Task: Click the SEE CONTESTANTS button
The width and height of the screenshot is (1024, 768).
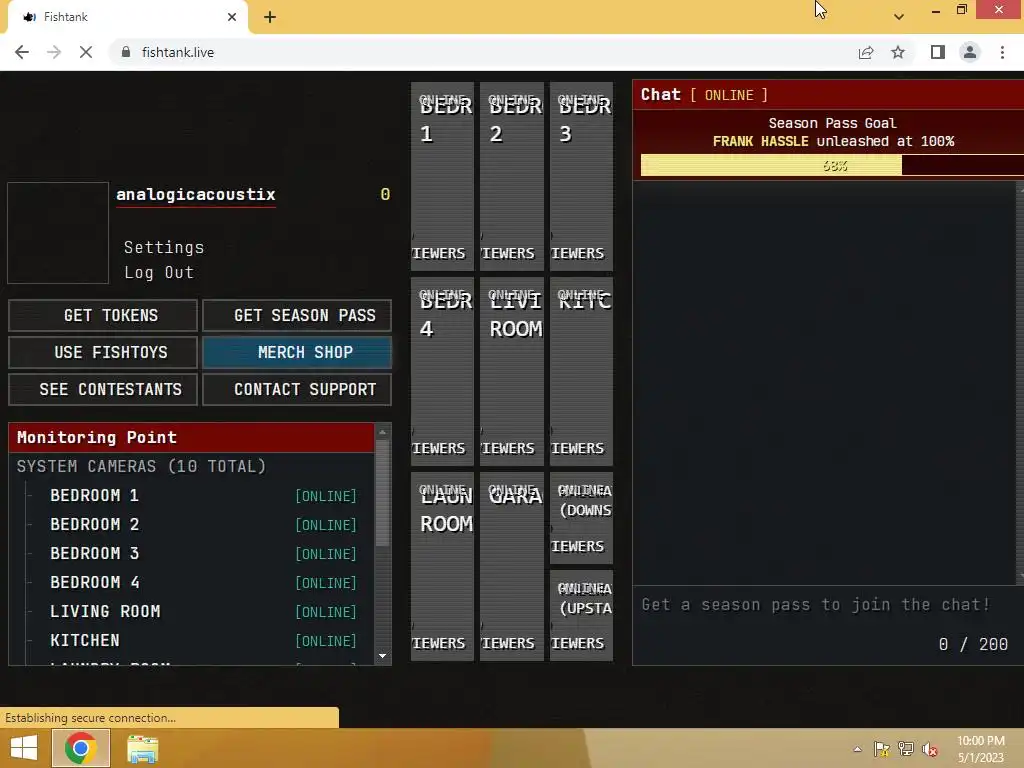Action: [103, 390]
